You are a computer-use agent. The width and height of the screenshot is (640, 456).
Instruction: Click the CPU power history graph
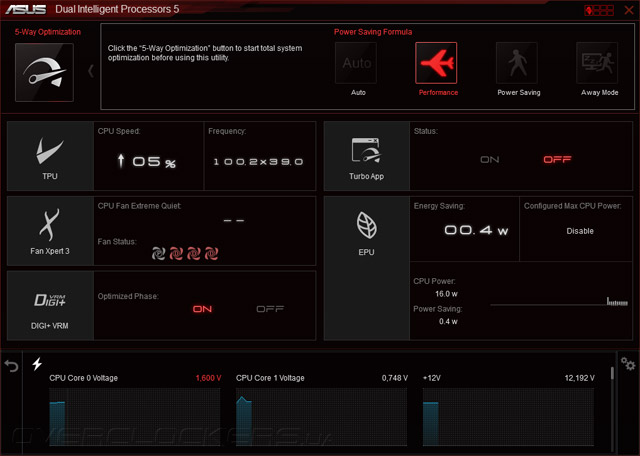pos(559,302)
